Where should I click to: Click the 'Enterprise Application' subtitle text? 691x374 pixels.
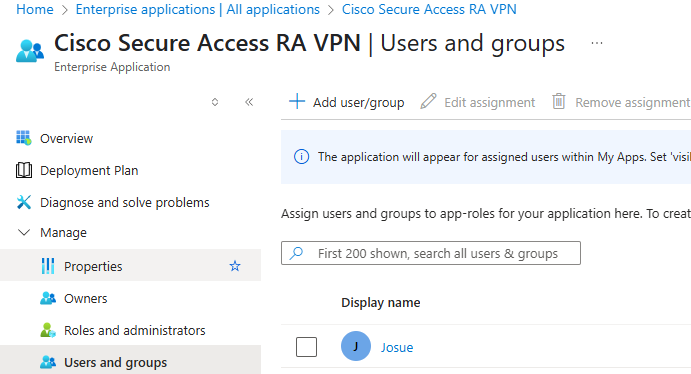coord(112,67)
